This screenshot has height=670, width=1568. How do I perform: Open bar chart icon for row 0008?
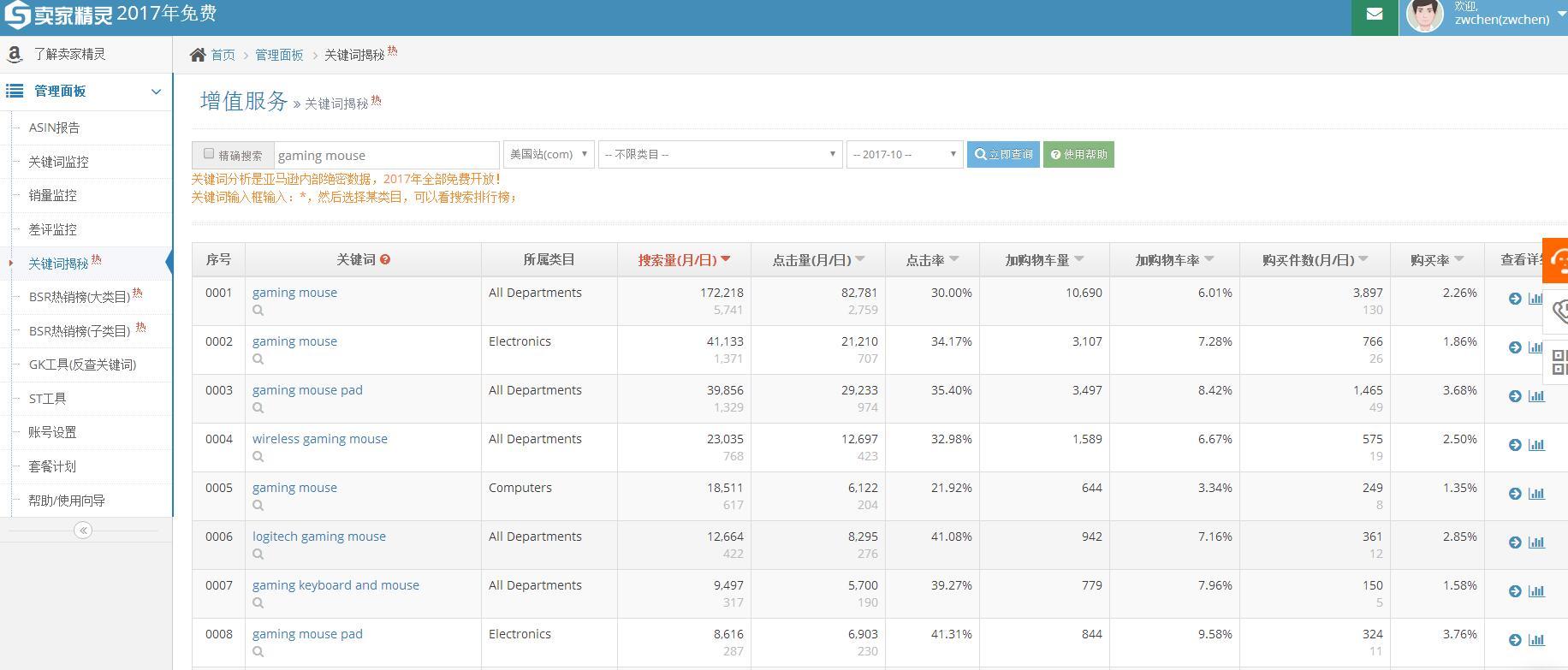pyautogui.click(x=1536, y=640)
